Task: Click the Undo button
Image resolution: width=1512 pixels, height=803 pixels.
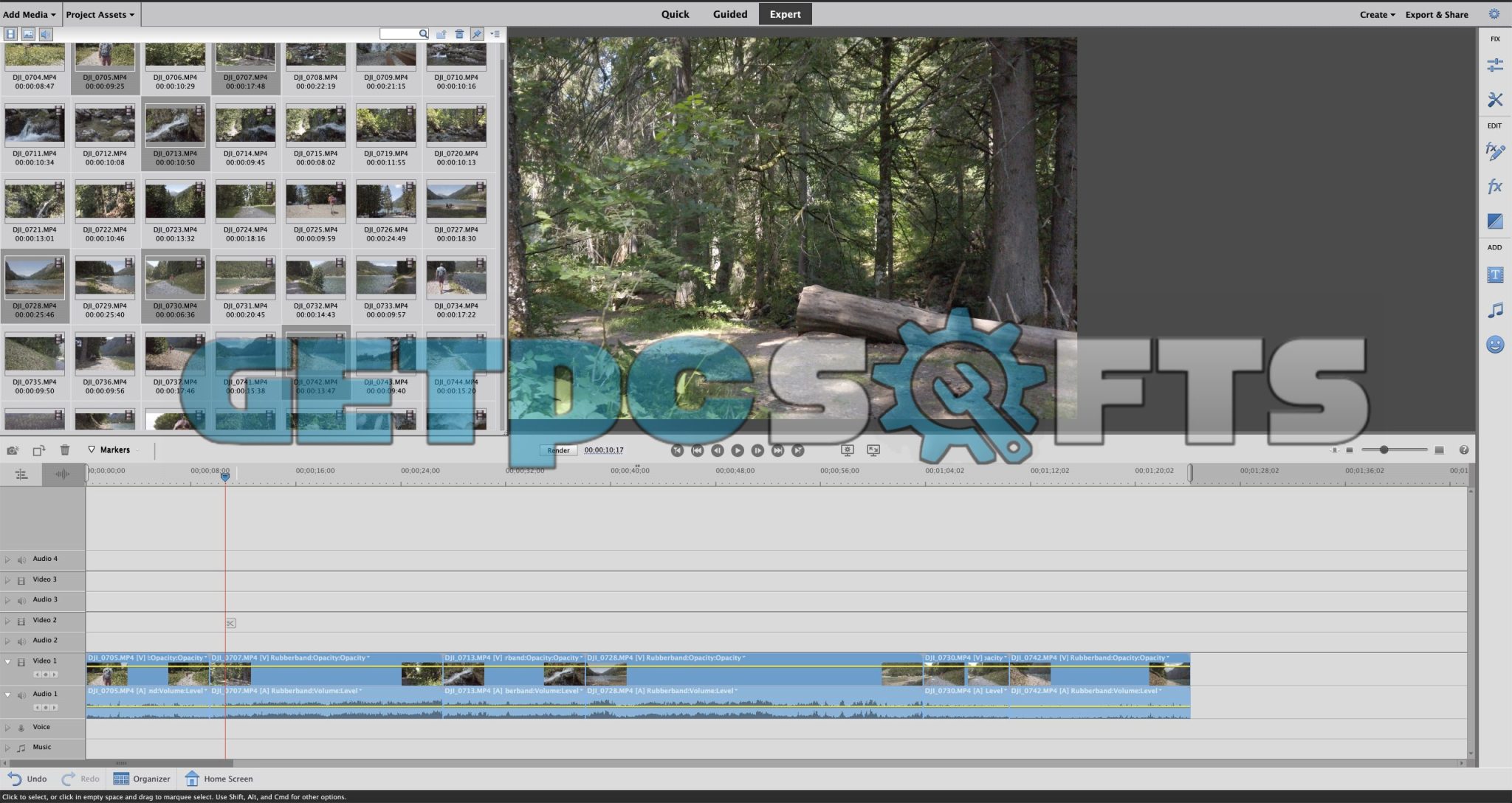Action: point(27,779)
